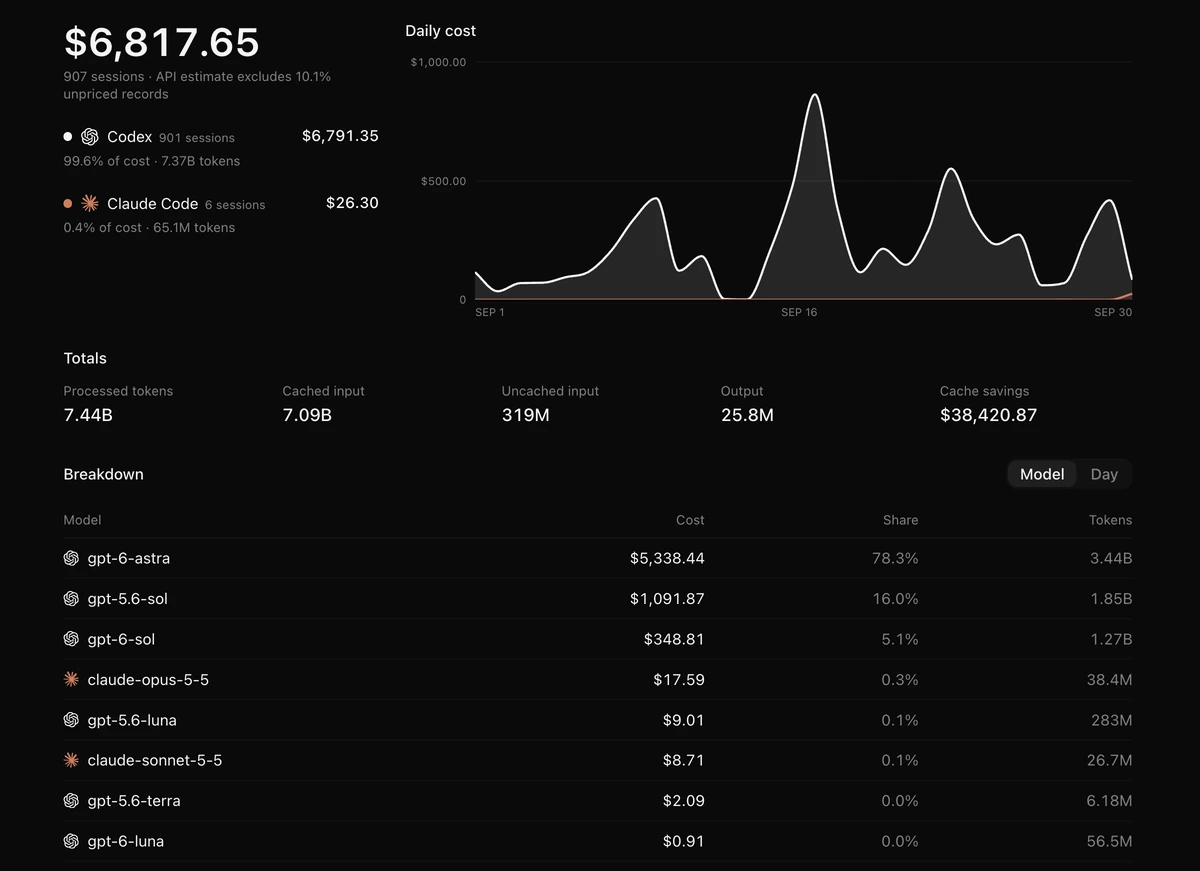
Task: Click the Model column header
Action: point(82,520)
